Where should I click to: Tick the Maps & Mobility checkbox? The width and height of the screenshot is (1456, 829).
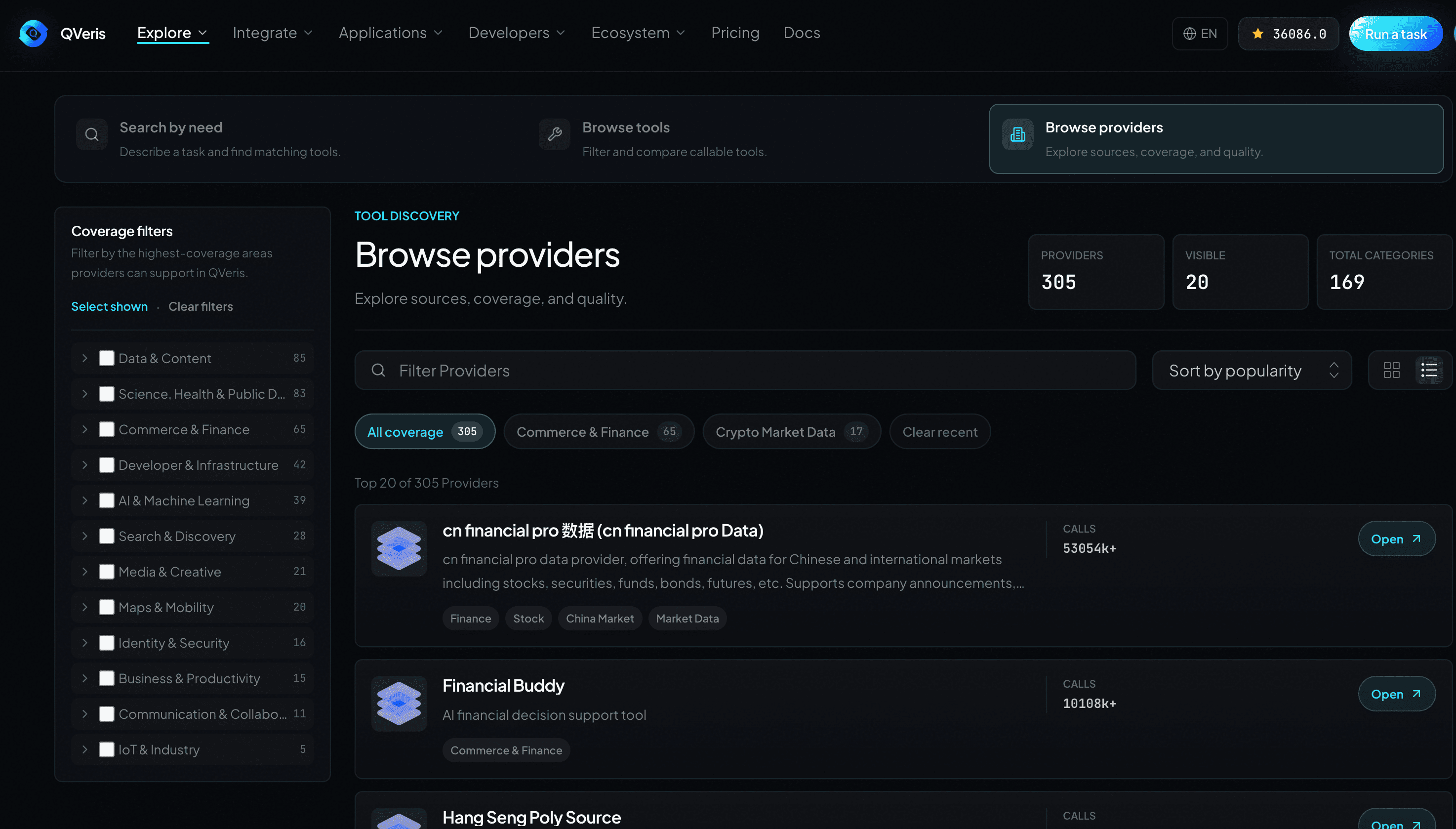(107, 608)
